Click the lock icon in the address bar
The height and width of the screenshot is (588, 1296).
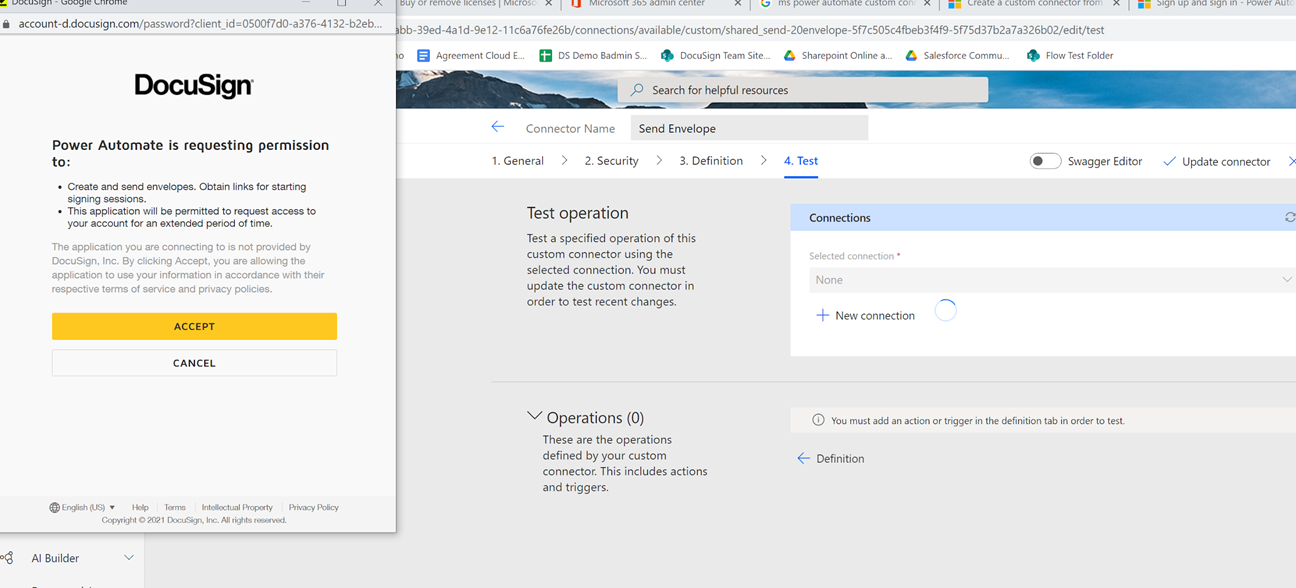click(x=9, y=22)
